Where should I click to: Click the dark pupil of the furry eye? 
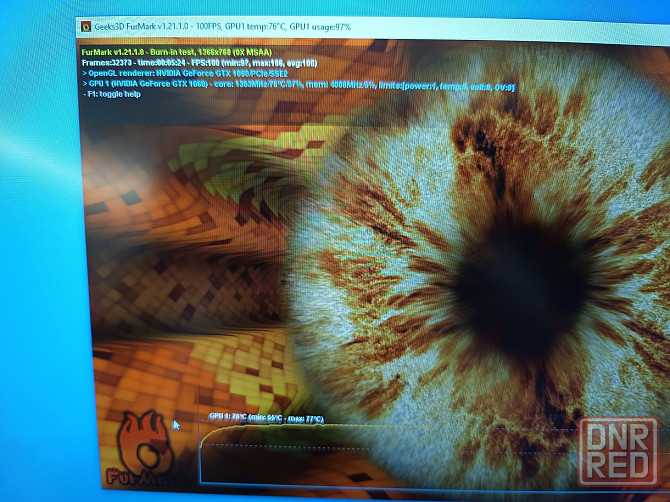point(510,270)
